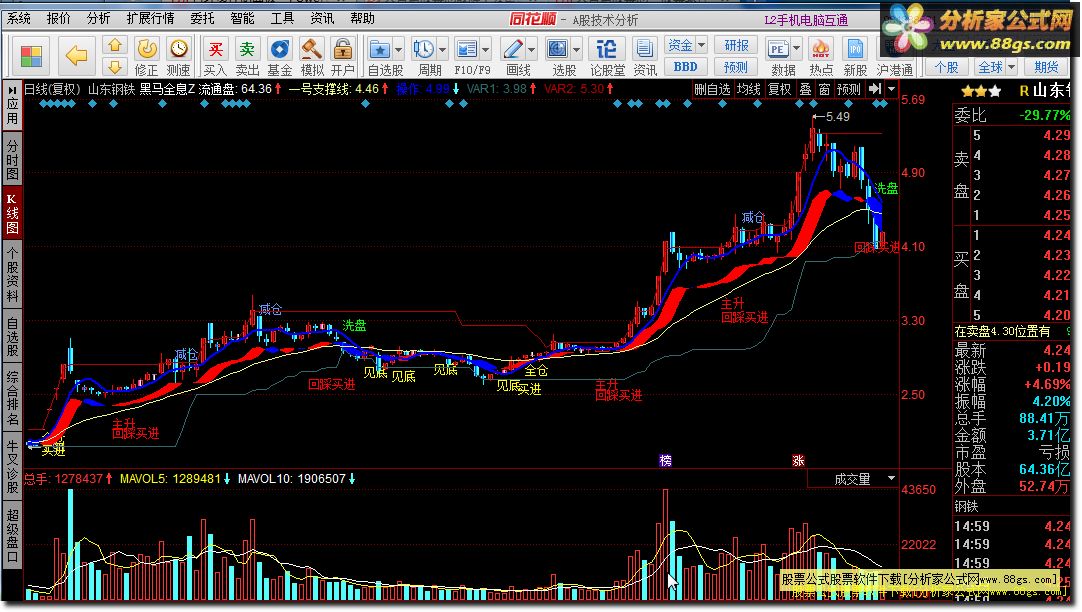The height and width of the screenshot is (612, 1082).
Task: Click the 修正 refresh icon
Action: click(146, 49)
